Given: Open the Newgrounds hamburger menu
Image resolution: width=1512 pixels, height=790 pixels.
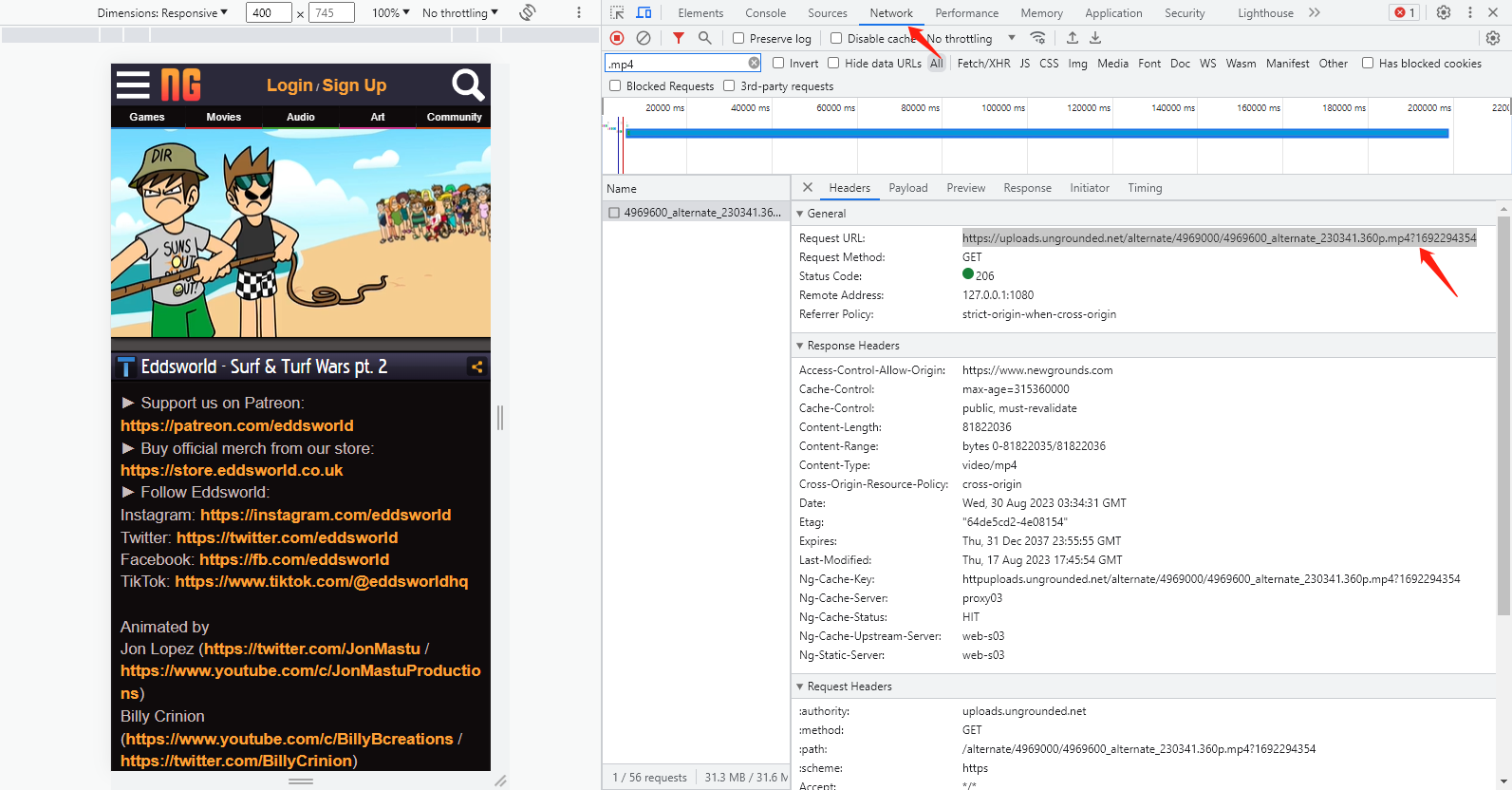Looking at the screenshot, I should 133,85.
